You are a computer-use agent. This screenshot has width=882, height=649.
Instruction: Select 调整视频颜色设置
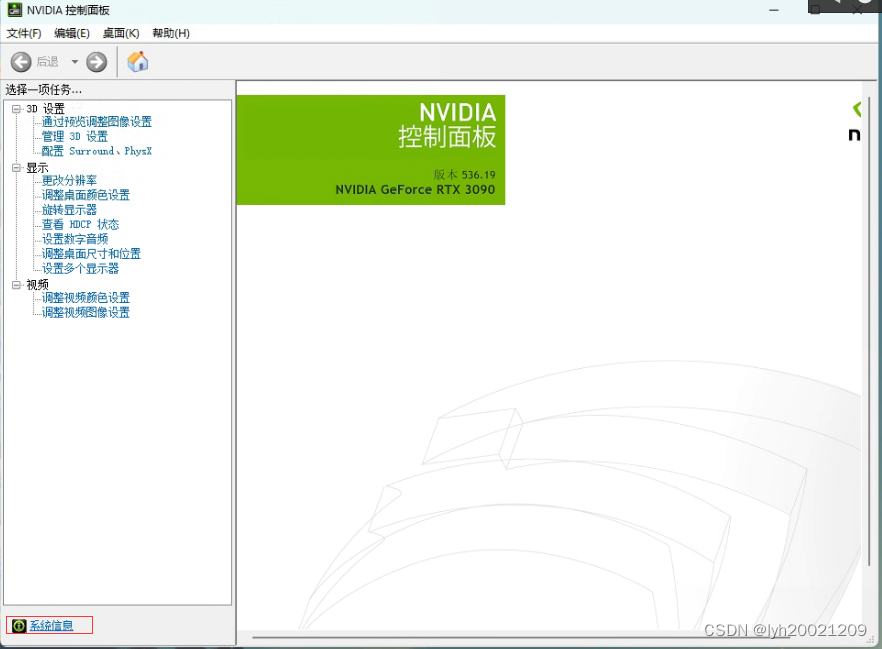pyautogui.click(x=86, y=298)
